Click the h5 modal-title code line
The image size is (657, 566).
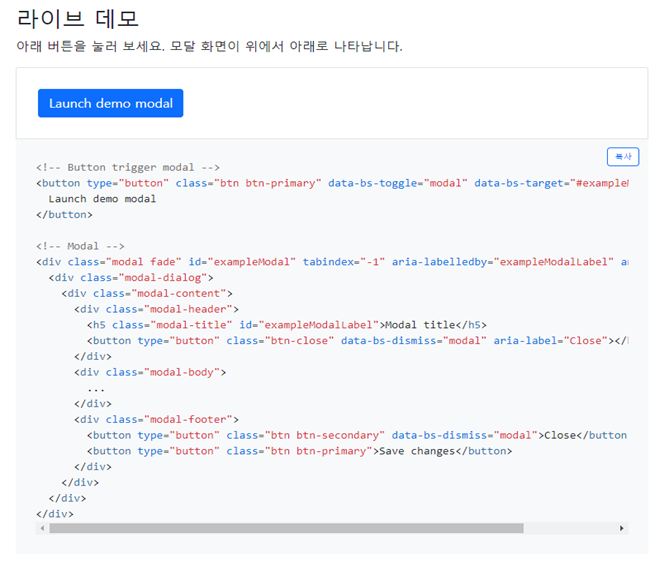[287, 325]
